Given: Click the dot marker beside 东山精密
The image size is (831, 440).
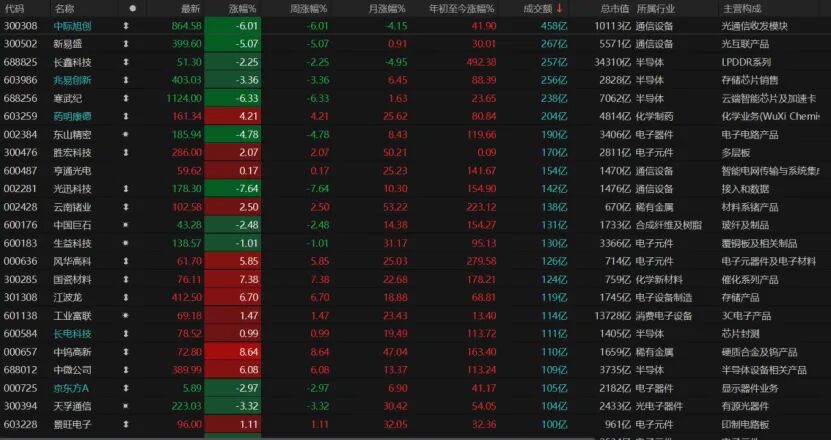Looking at the screenshot, I should [x=126, y=135].
